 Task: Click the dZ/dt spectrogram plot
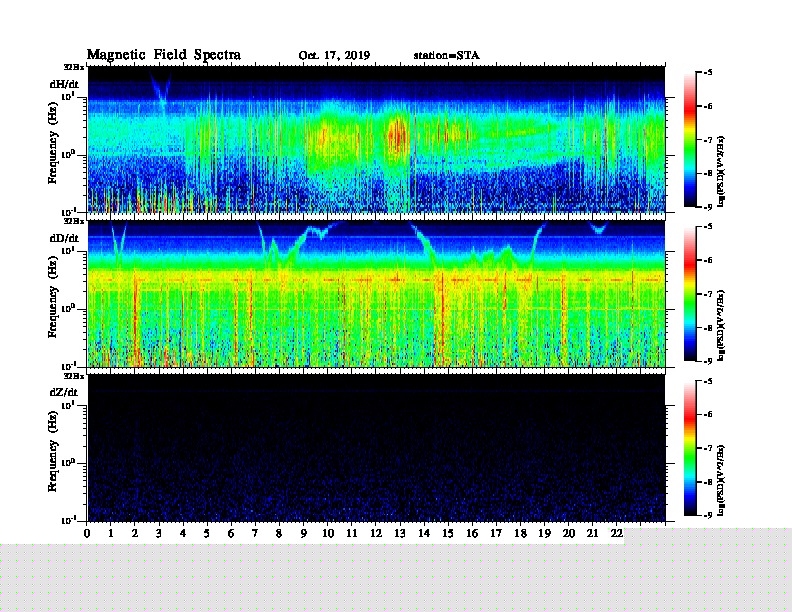coord(376,447)
